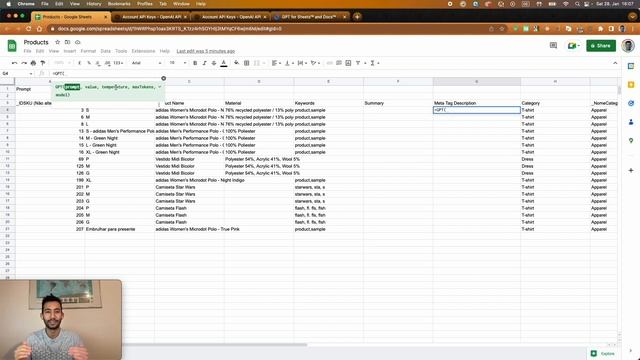Close the GPT formula help tooltip

(164, 78)
